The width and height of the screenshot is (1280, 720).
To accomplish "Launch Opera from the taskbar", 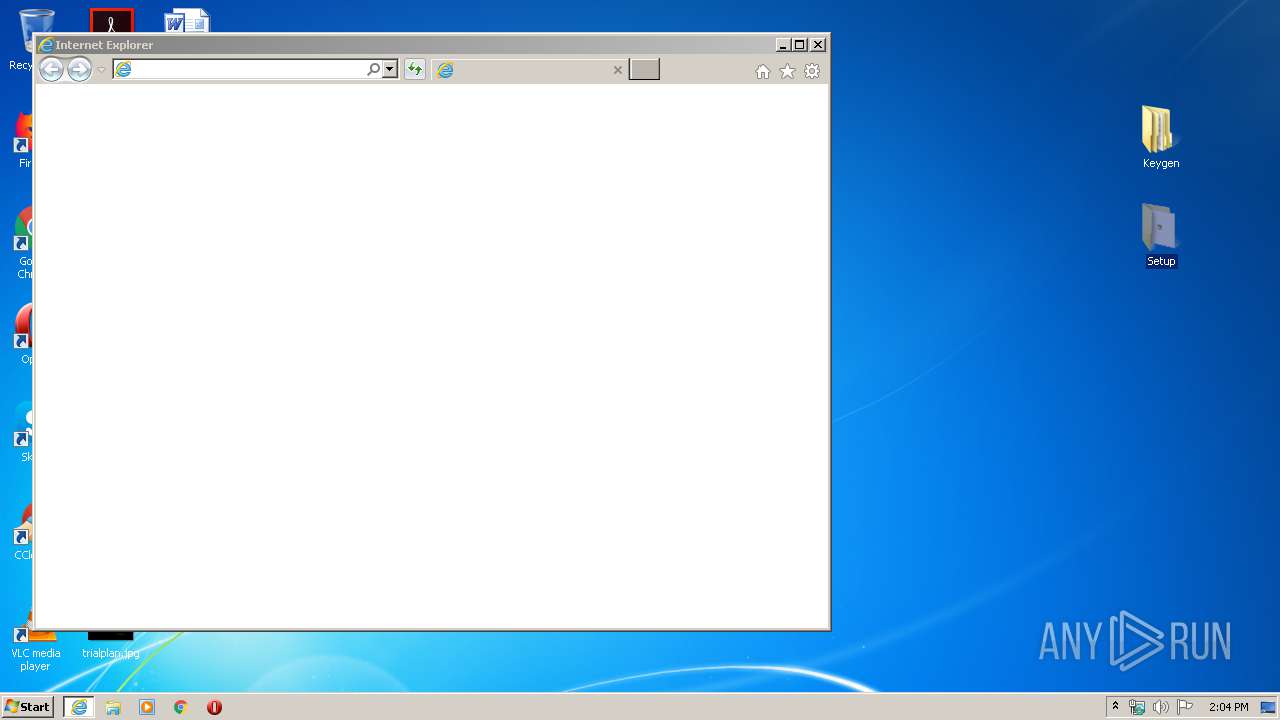I will point(214,707).
